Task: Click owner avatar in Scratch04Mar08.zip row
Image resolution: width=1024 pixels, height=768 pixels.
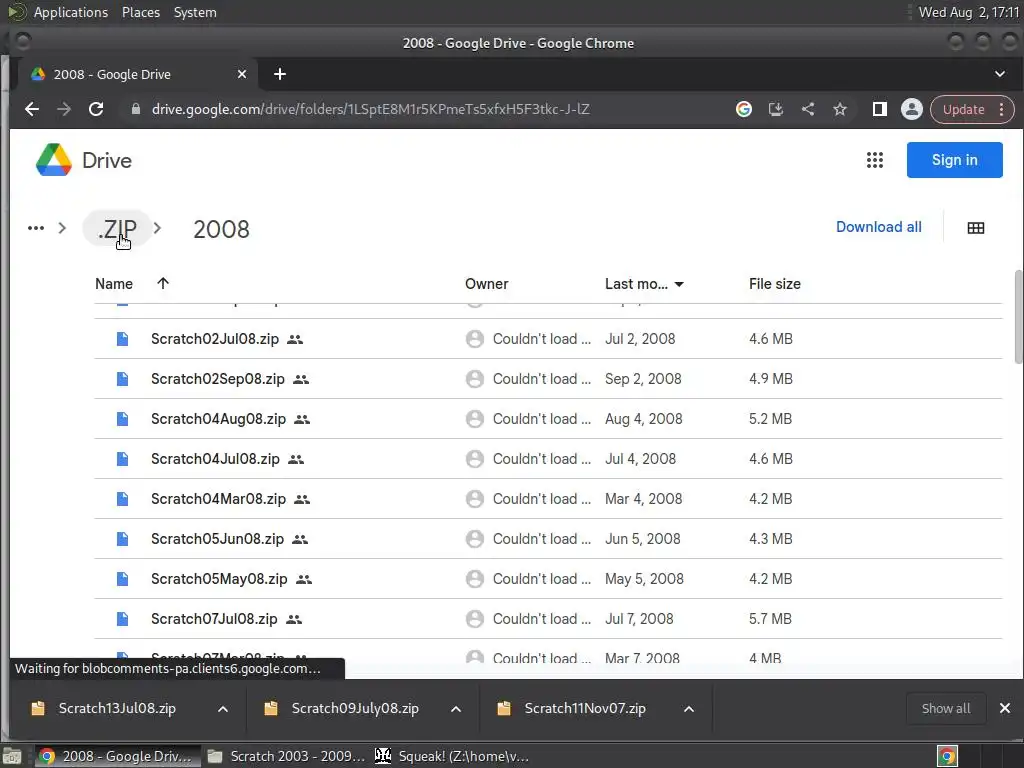Action: pos(475,499)
